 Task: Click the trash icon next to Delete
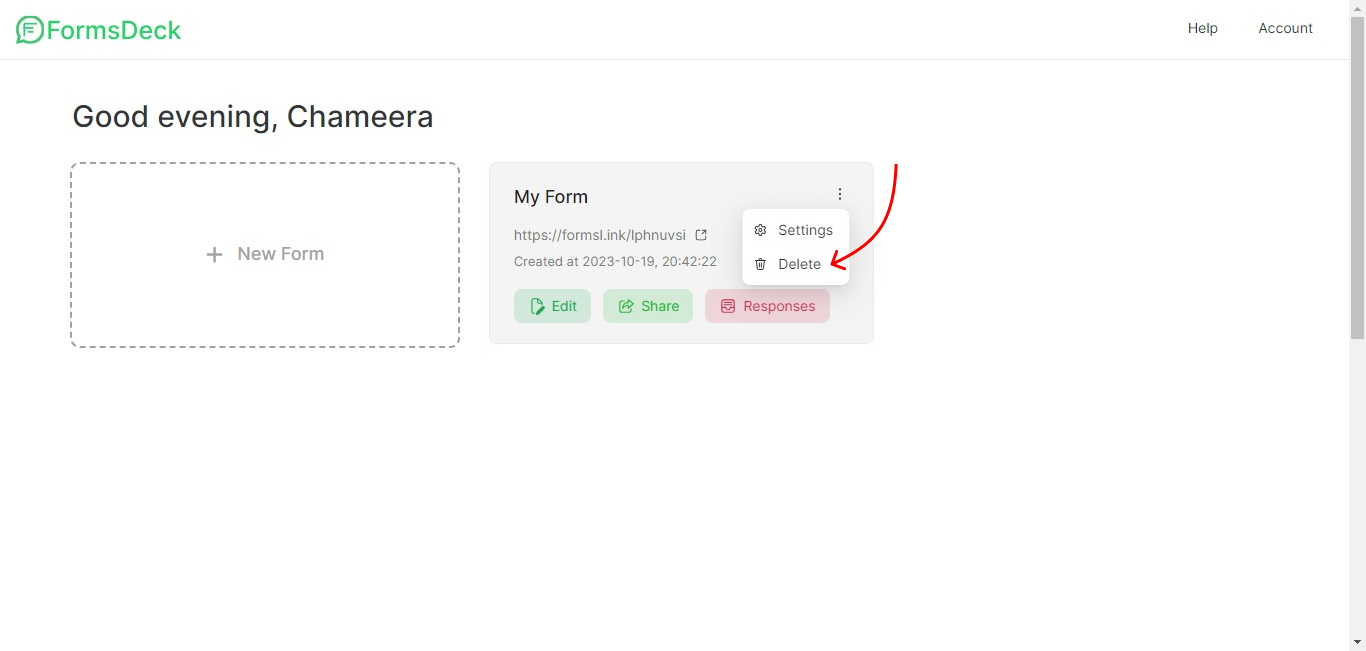(760, 263)
